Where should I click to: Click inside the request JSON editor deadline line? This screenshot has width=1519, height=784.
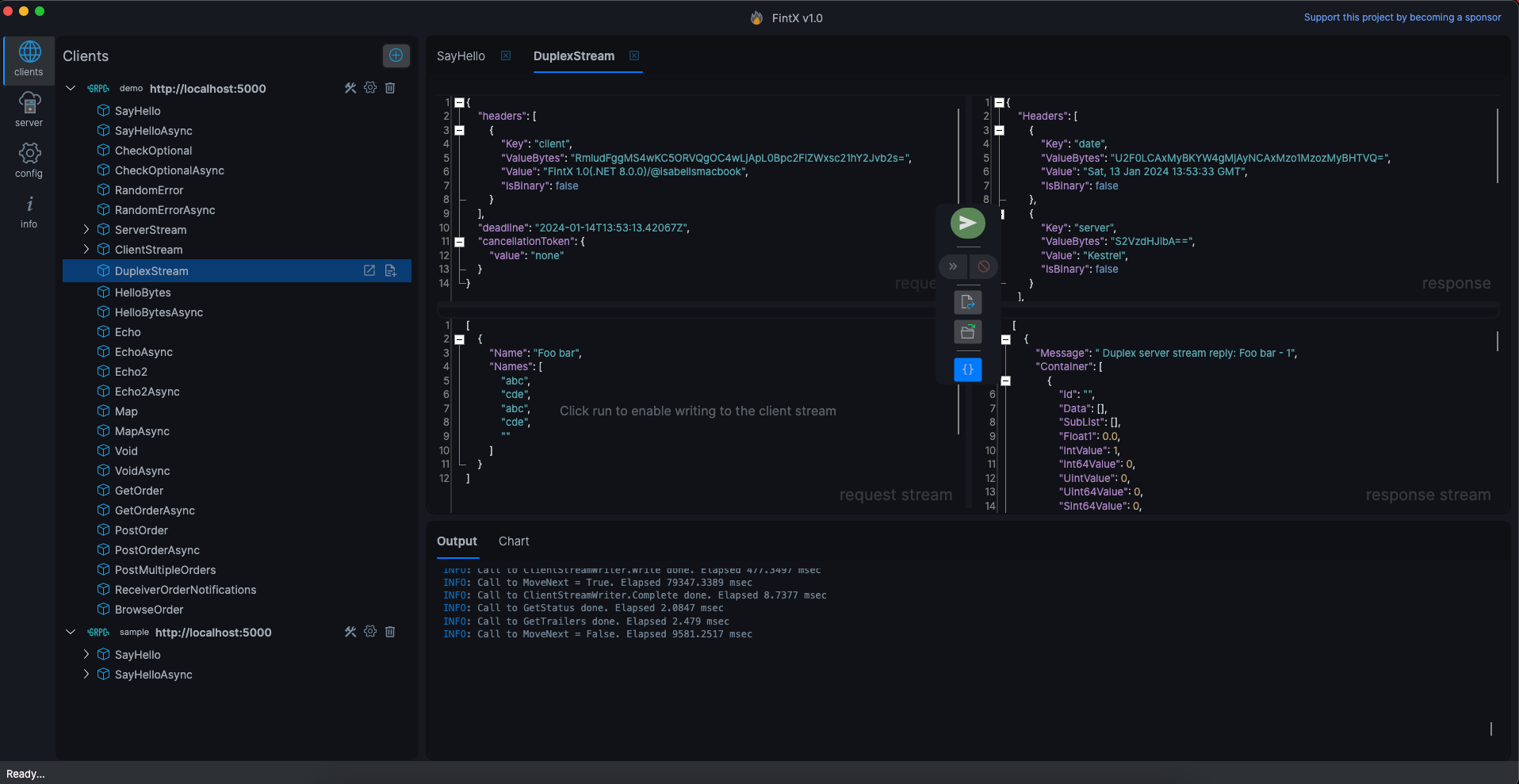[583, 228]
